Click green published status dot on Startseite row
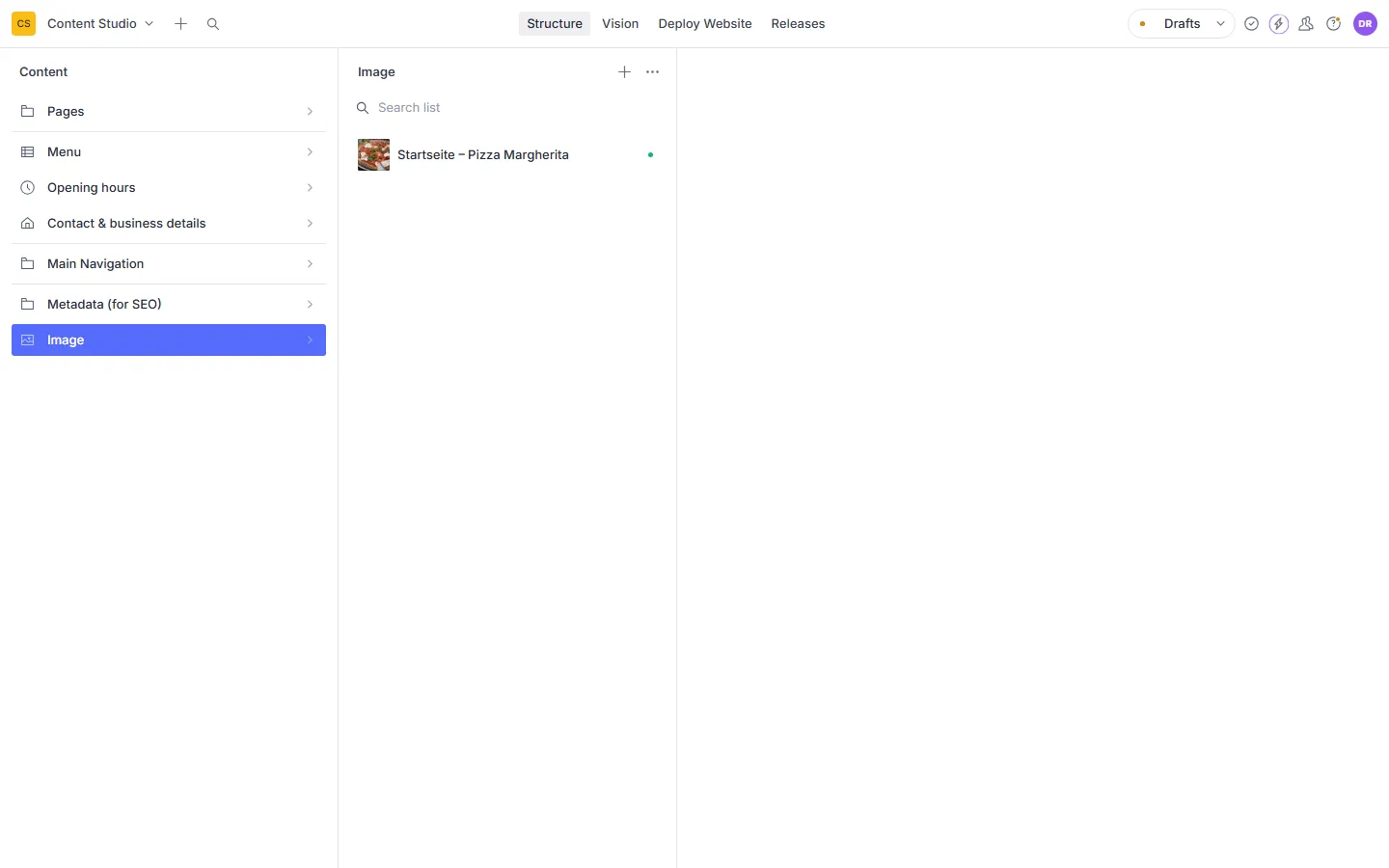The image size is (1389, 868). 650,154
